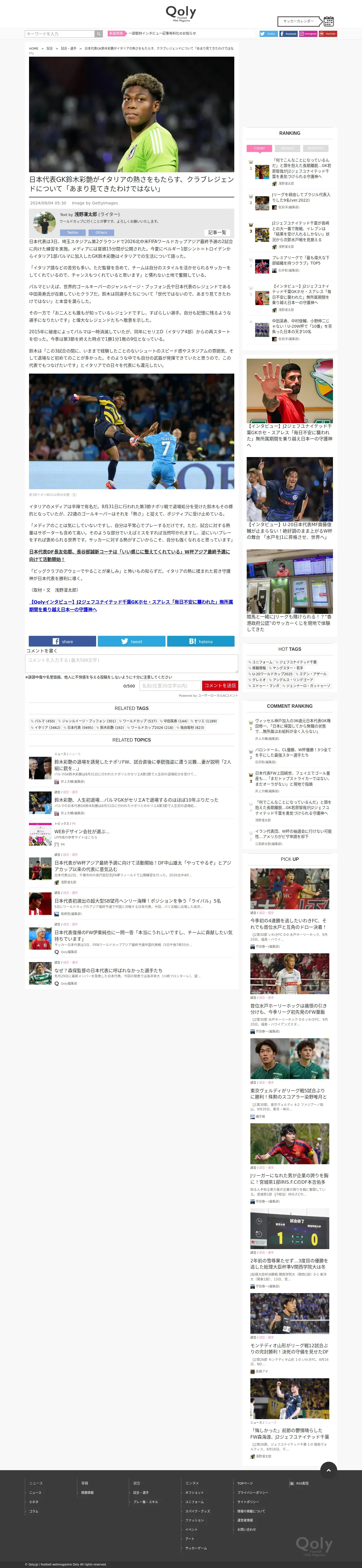This screenshot has width=362, height=1568.
Task: Select the TODAY ranking tab
Action: (259, 149)
